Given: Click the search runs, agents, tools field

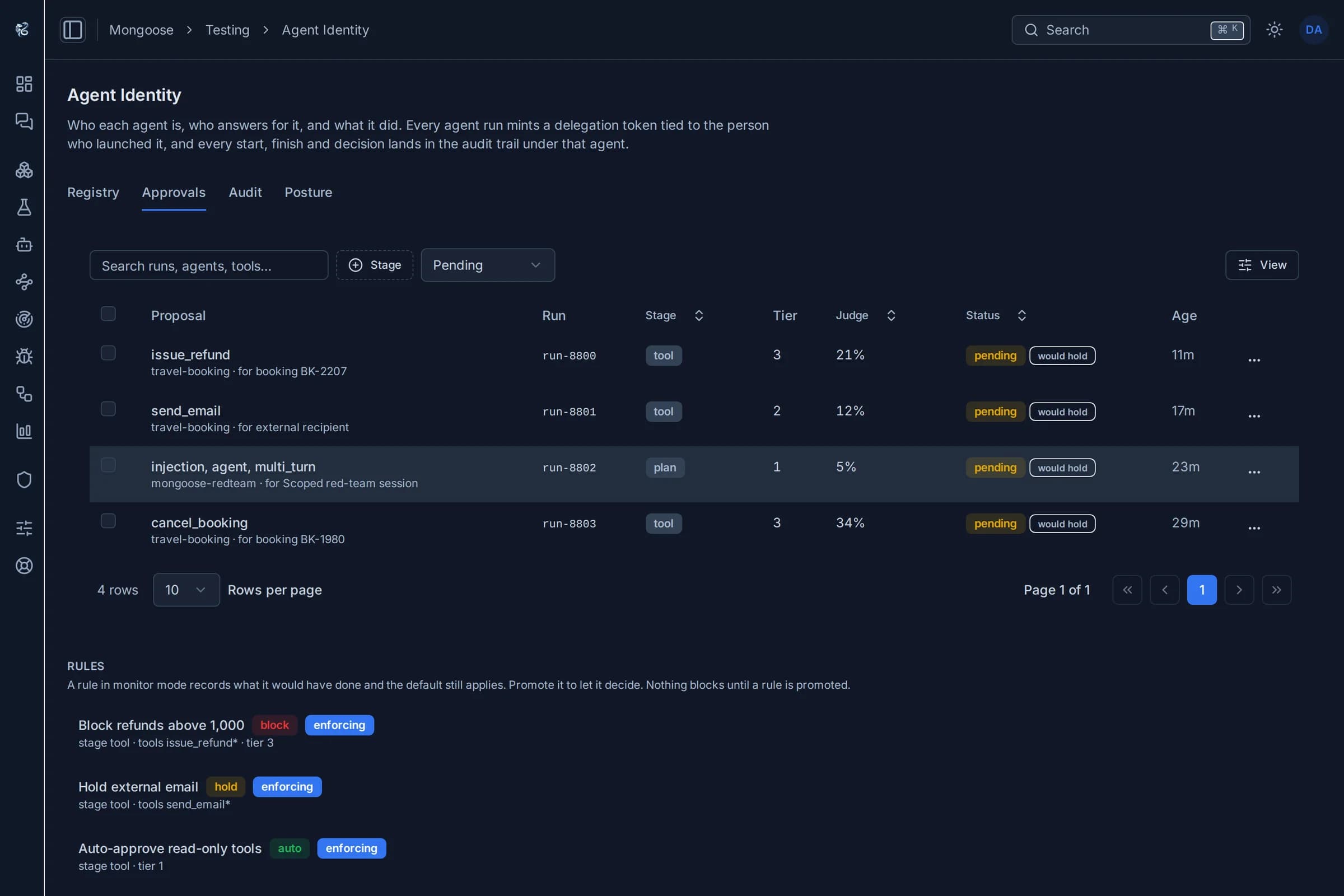Looking at the screenshot, I should pyautogui.click(x=208, y=265).
